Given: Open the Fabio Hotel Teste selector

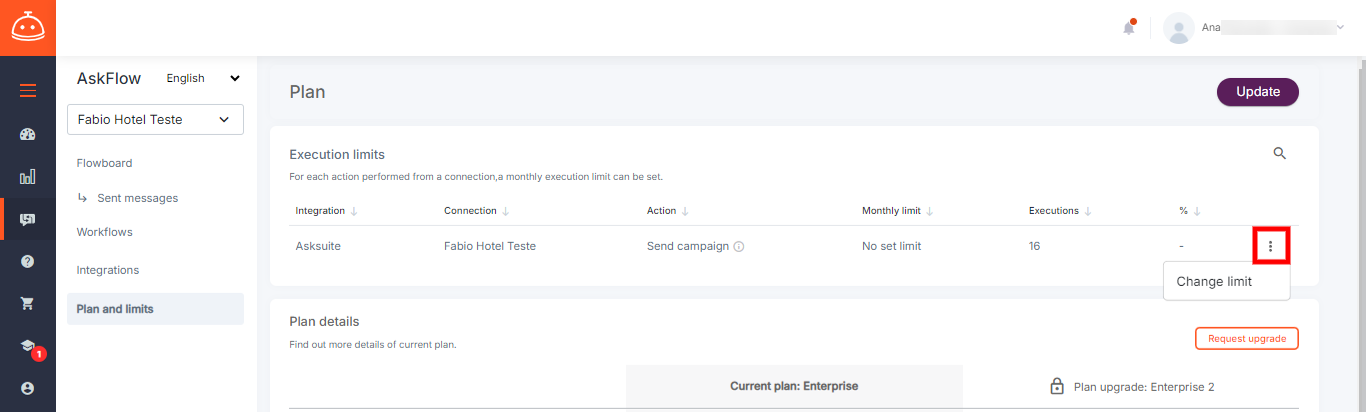Looking at the screenshot, I should pos(155,119).
